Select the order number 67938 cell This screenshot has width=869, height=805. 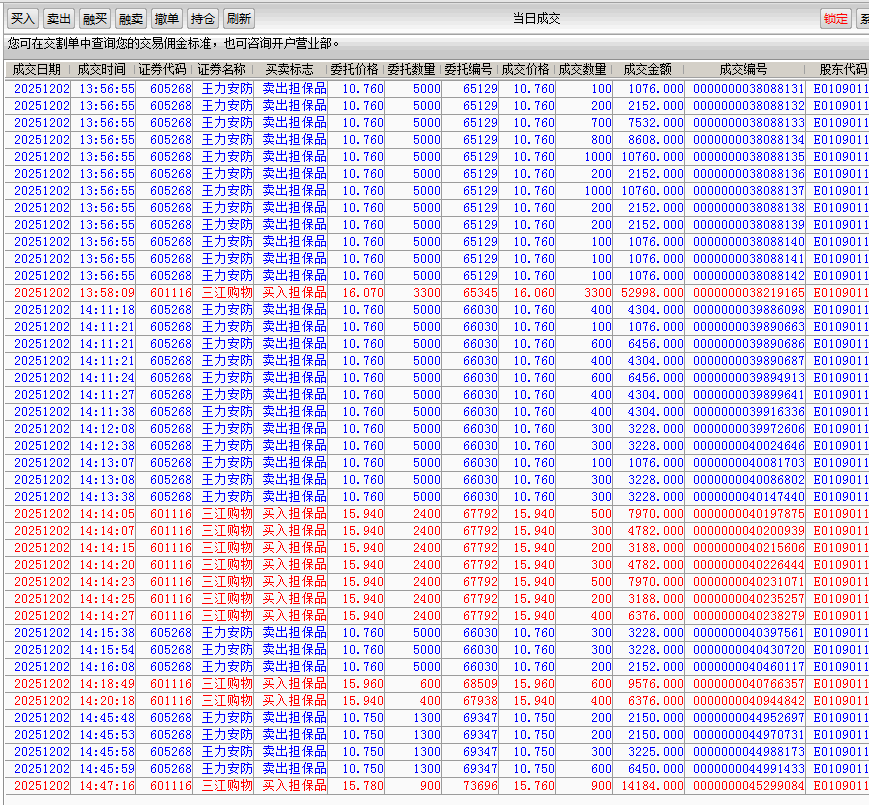480,701
